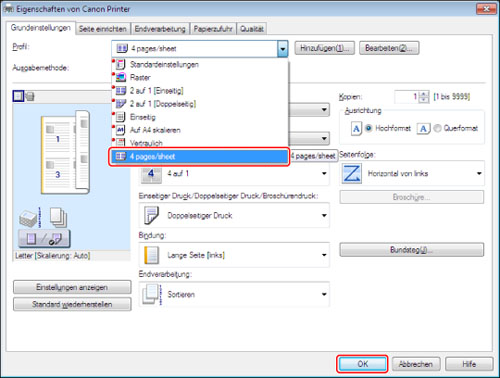Click the 2 auf 1 [Doppelseitig] profile icon

(x=121, y=104)
